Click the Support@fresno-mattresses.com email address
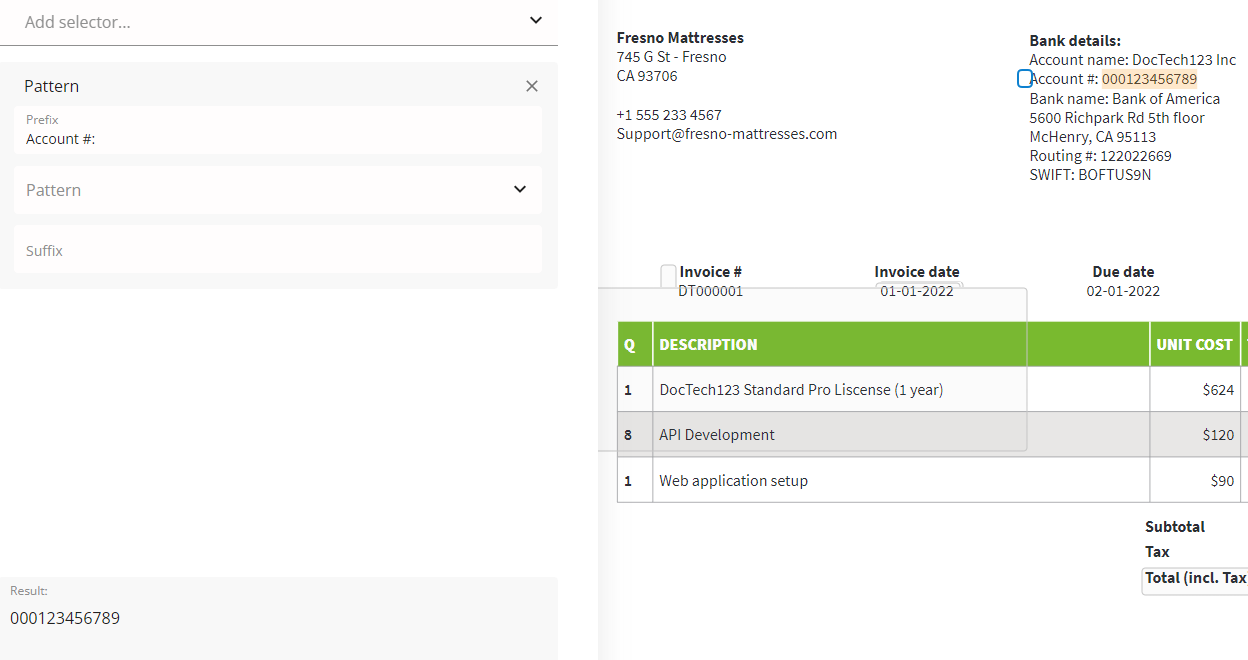The image size is (1248, 660). tap(726, 134)
